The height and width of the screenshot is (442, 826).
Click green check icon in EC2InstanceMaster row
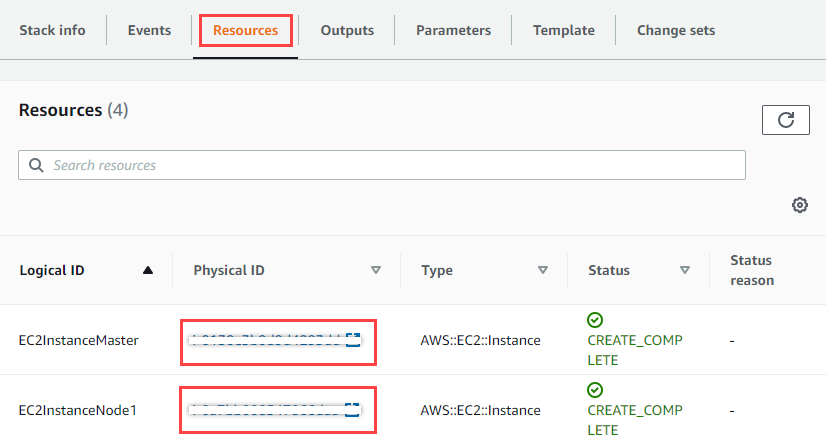click(595, 320)
